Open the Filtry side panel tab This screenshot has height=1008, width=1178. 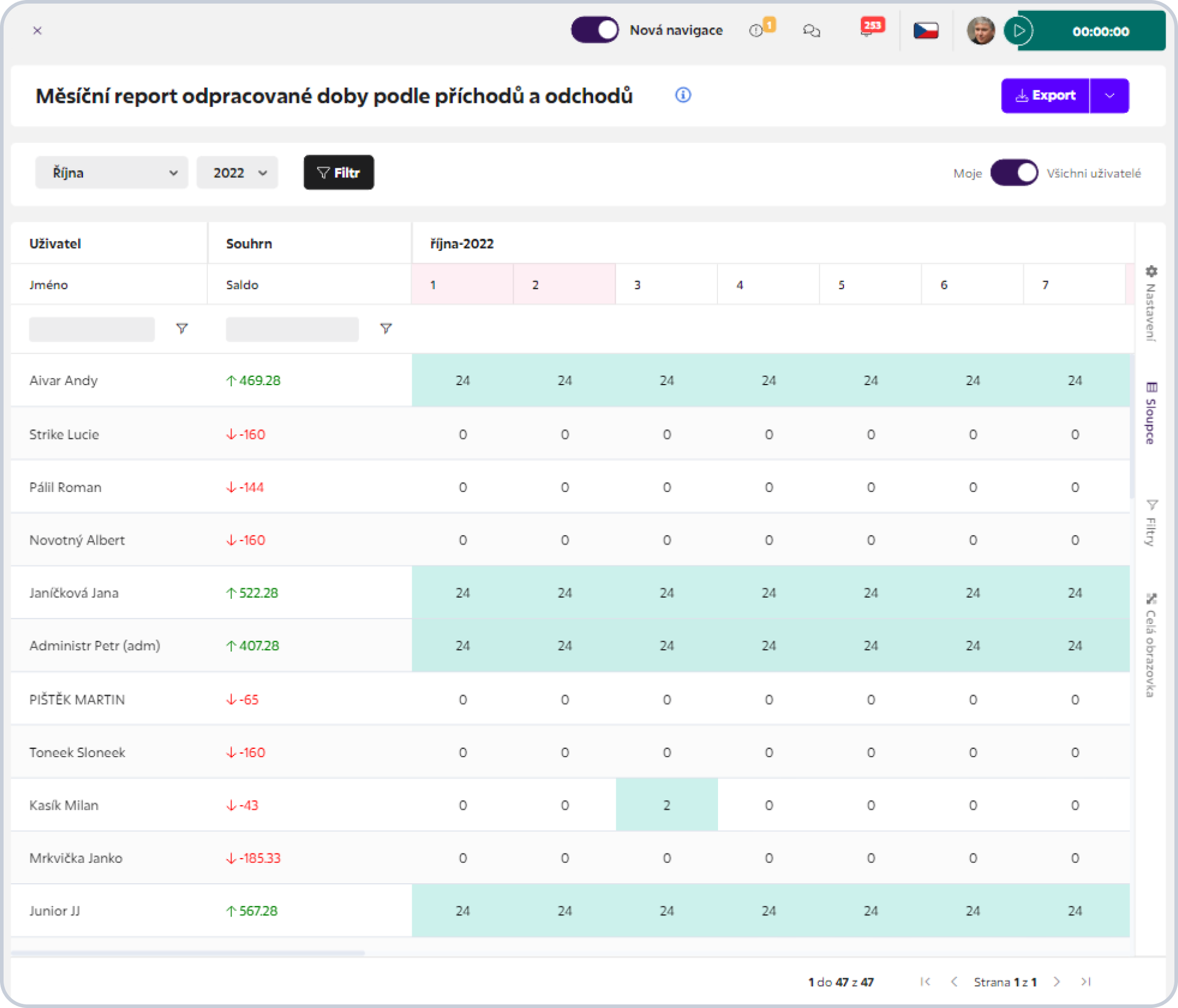click(1151, 523)
